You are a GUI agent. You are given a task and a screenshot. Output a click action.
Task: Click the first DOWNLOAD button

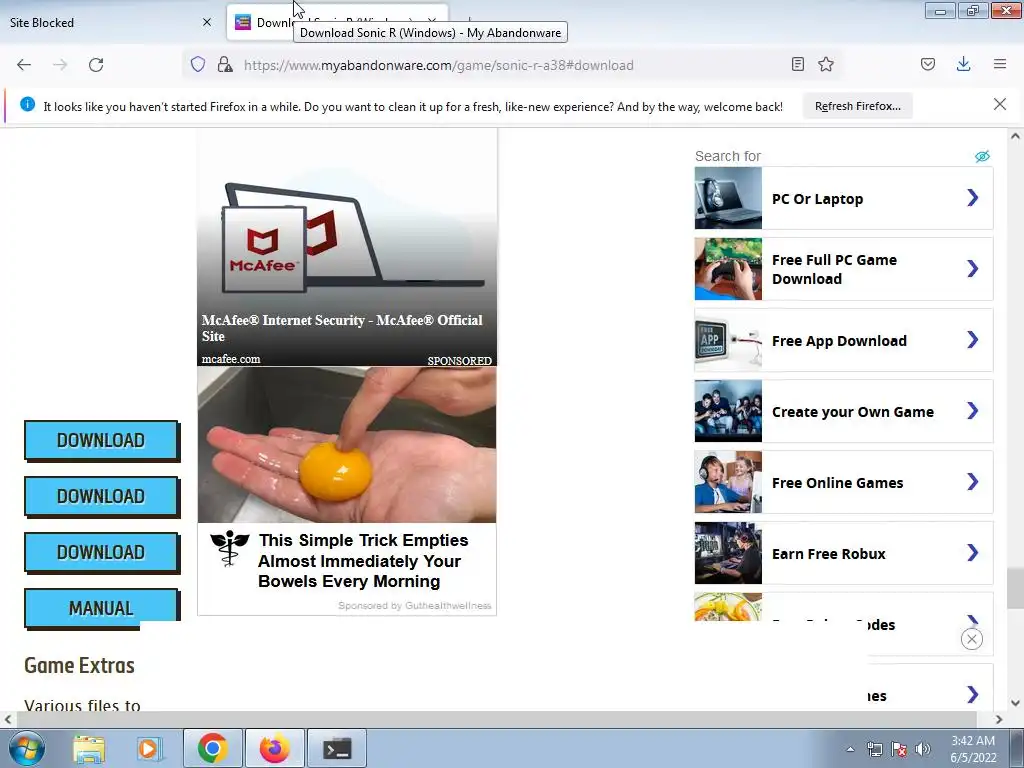pos(101,440)
